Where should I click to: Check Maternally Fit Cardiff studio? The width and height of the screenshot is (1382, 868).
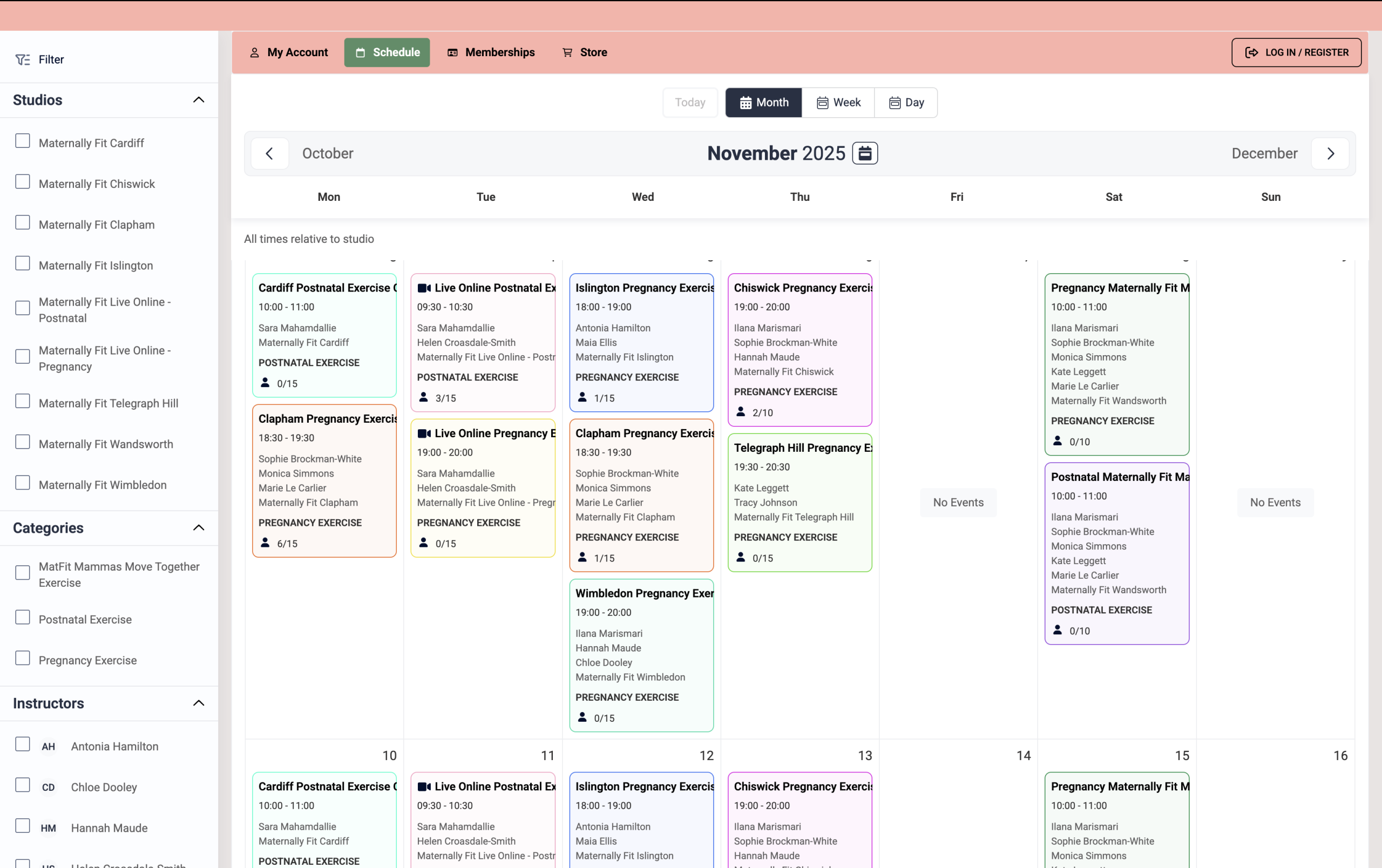point(22,141)
